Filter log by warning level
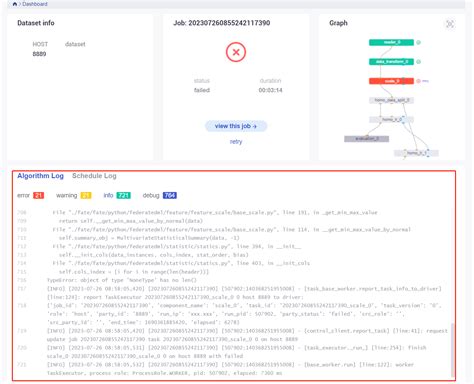474x384 pixels. (x=74, y=195)
